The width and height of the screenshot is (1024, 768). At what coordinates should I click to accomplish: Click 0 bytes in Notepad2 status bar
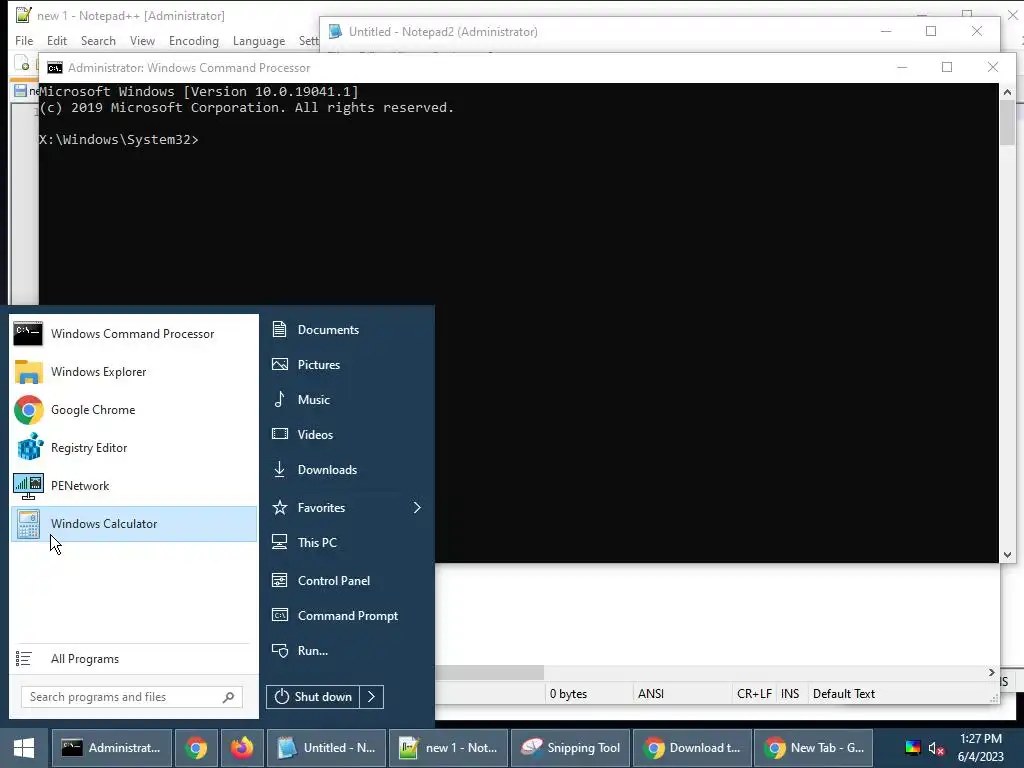[568, 694]
